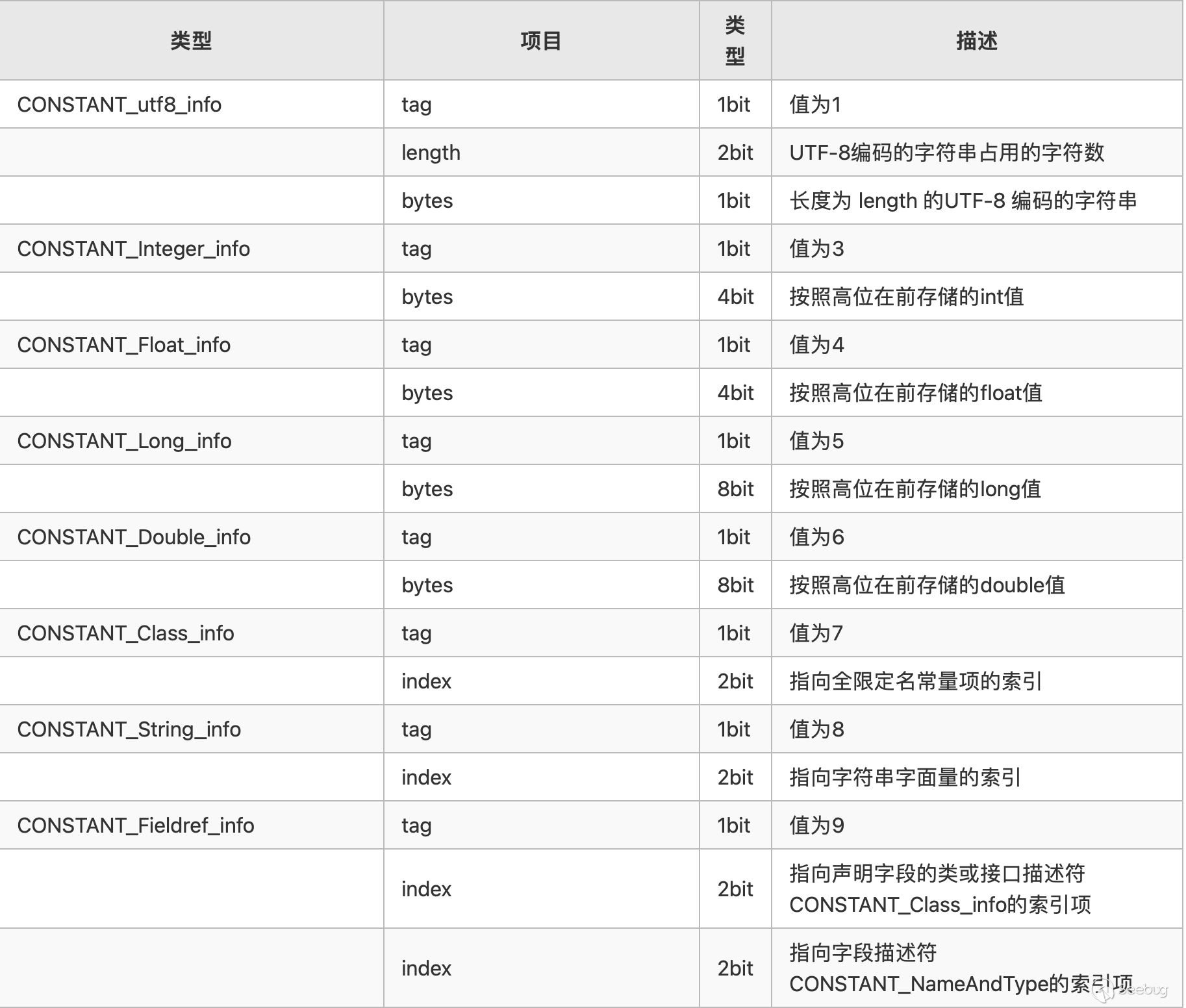Click 2bit beside 指向字符串字面量的索引

click(x=735, y=777)
